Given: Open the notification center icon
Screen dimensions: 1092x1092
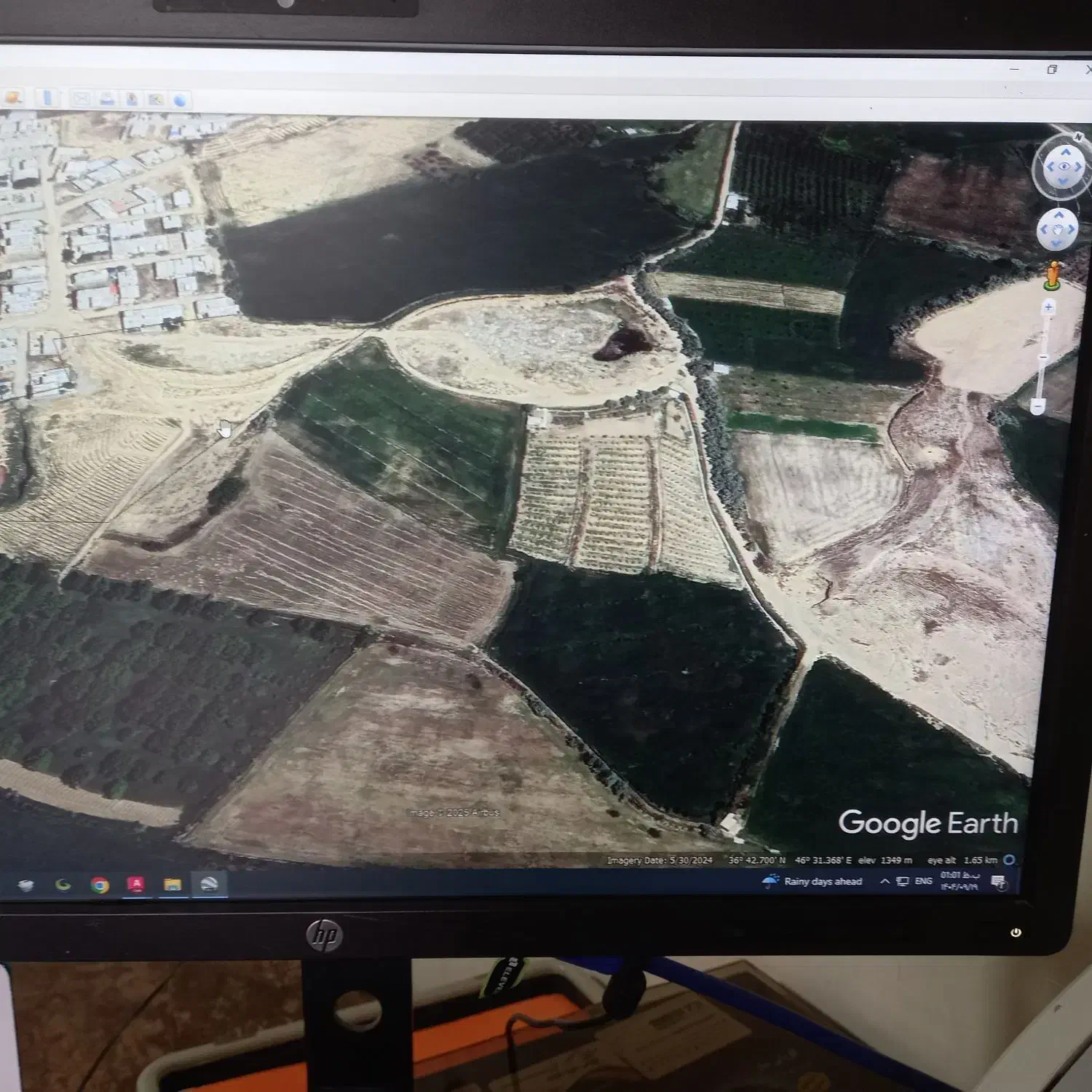Looking at the screenshot, I should pos(998,882).
